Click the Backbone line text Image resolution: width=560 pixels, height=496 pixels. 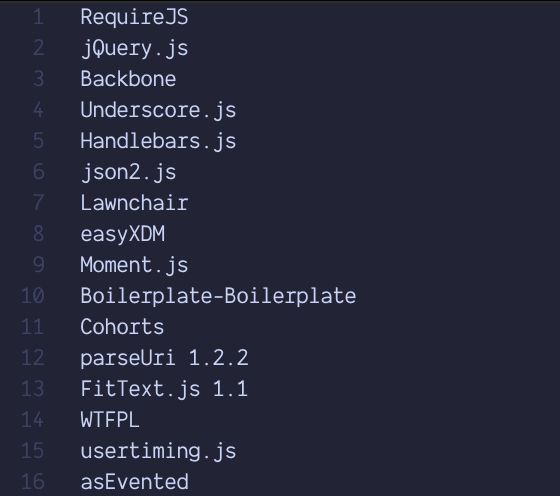pos(128,79)
